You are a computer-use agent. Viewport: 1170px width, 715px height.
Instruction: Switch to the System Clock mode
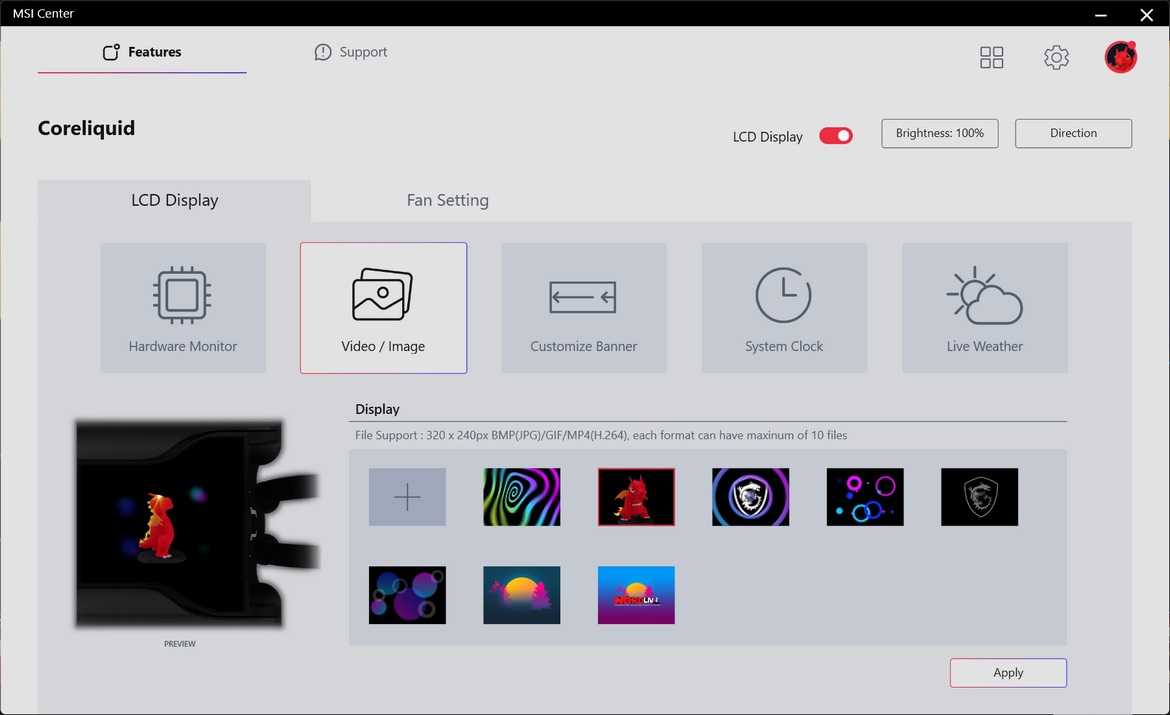784,307
